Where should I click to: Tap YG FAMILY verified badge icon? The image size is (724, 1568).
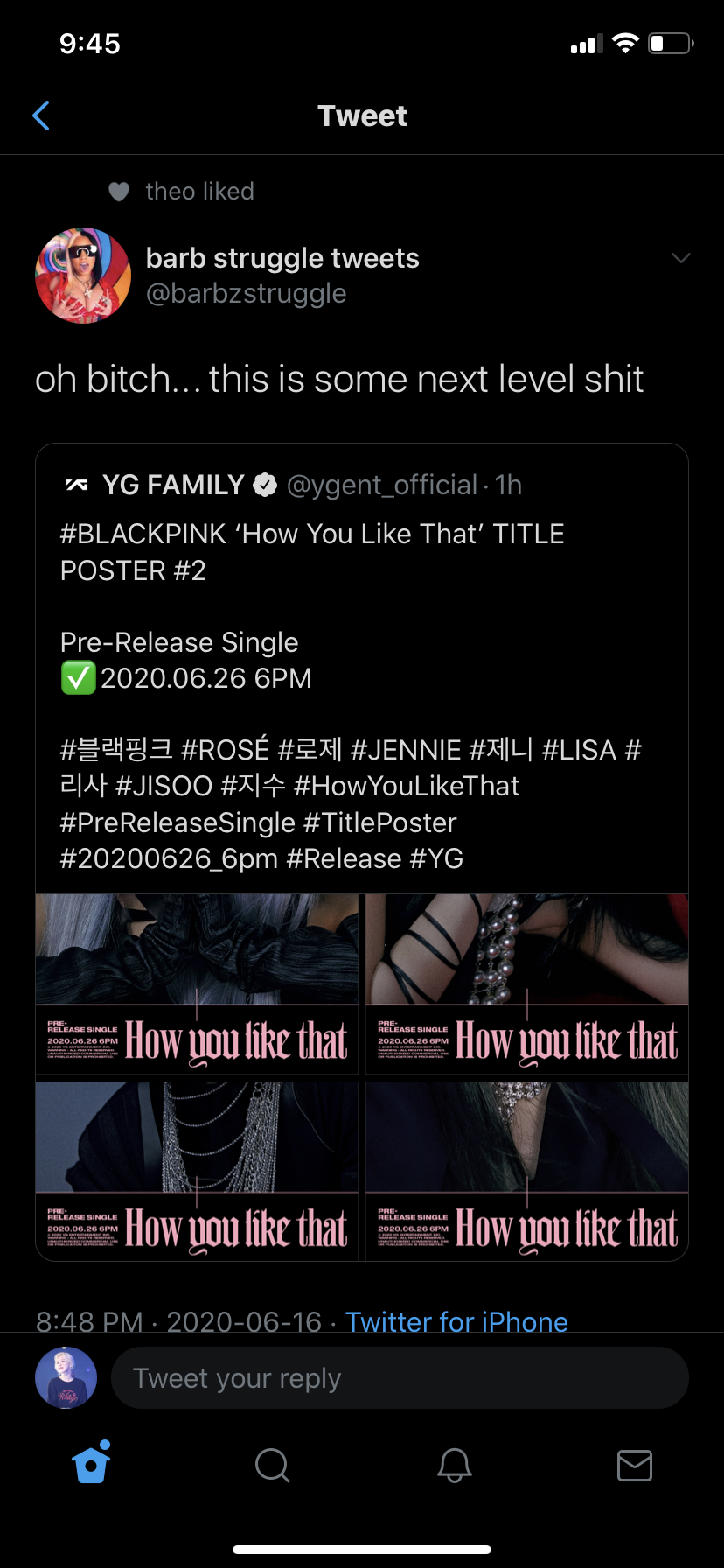(x=265, y=485)
